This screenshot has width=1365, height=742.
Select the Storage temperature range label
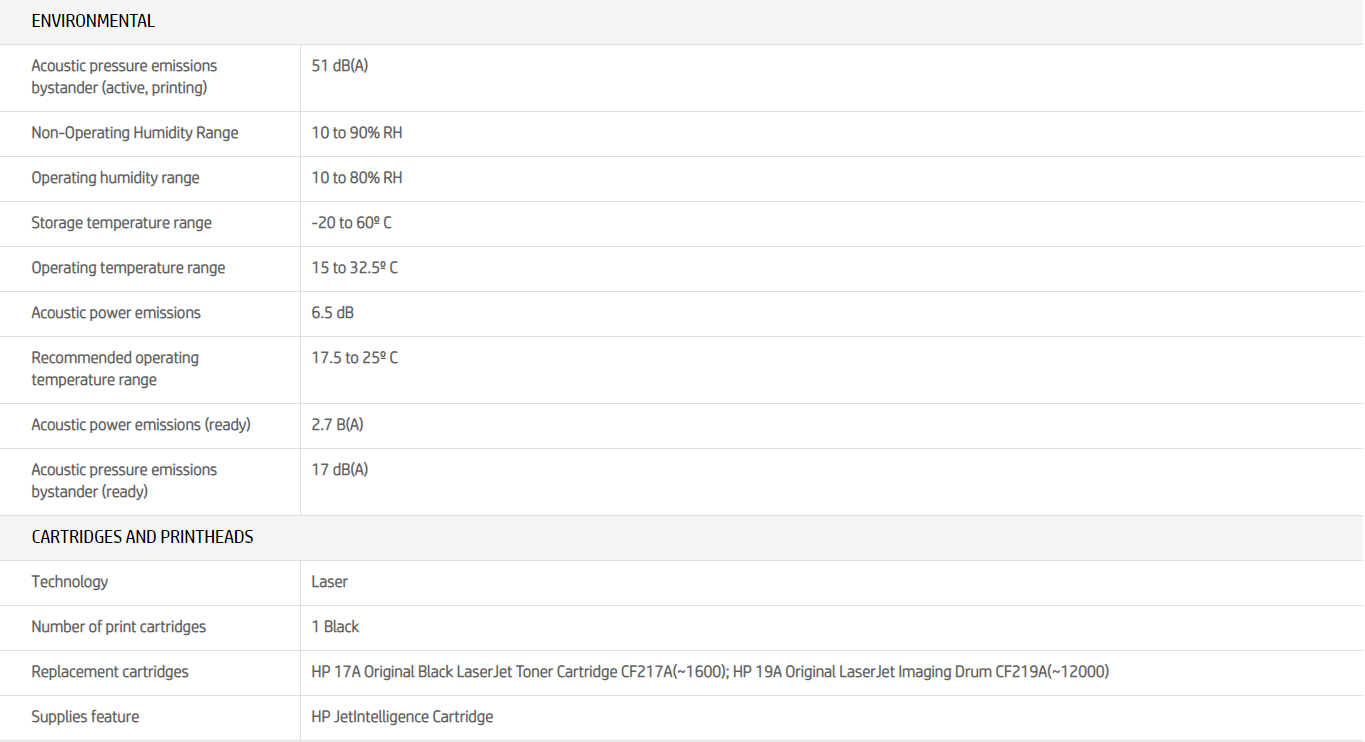point(121,223)
